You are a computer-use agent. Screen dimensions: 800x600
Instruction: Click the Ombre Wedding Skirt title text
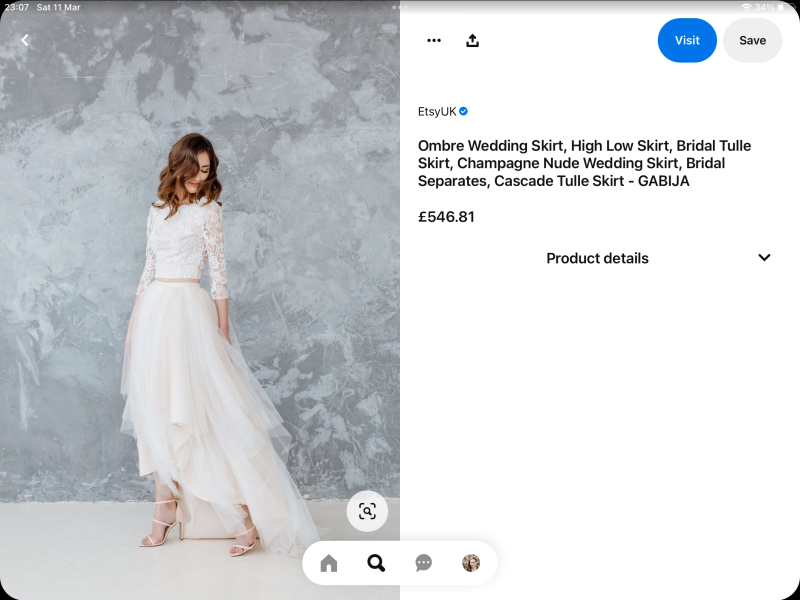point(584,163)
